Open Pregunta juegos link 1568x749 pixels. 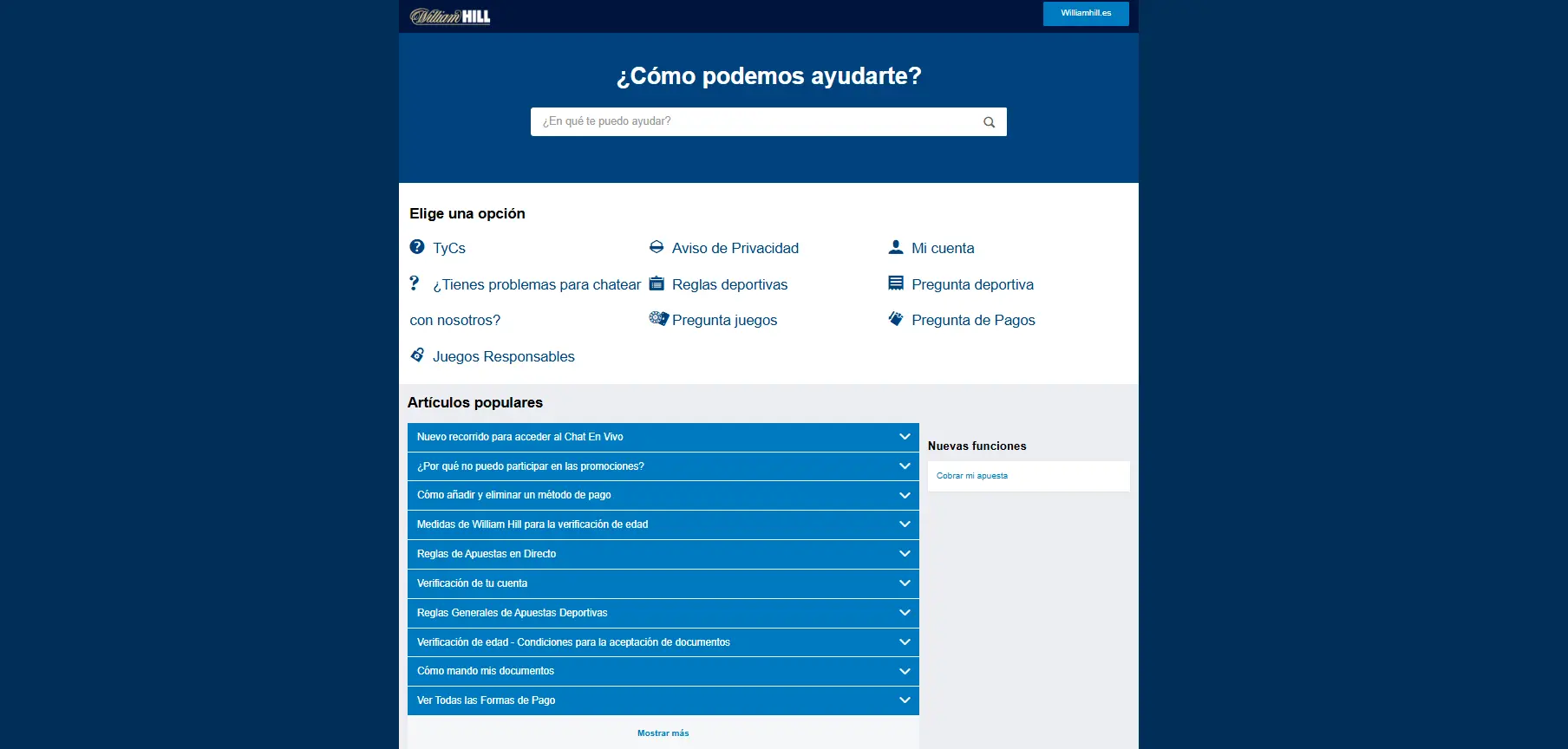click(x=724, y=320)
